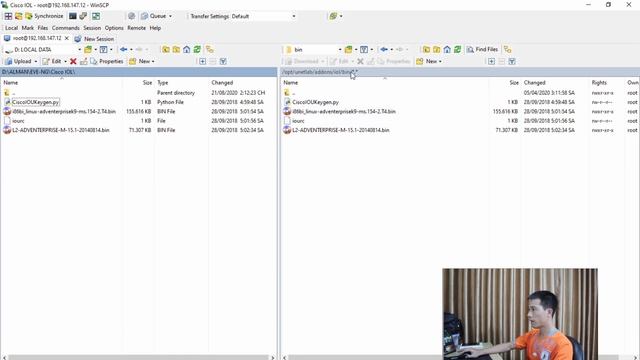Click the local panel filter icon

(104, 49)
